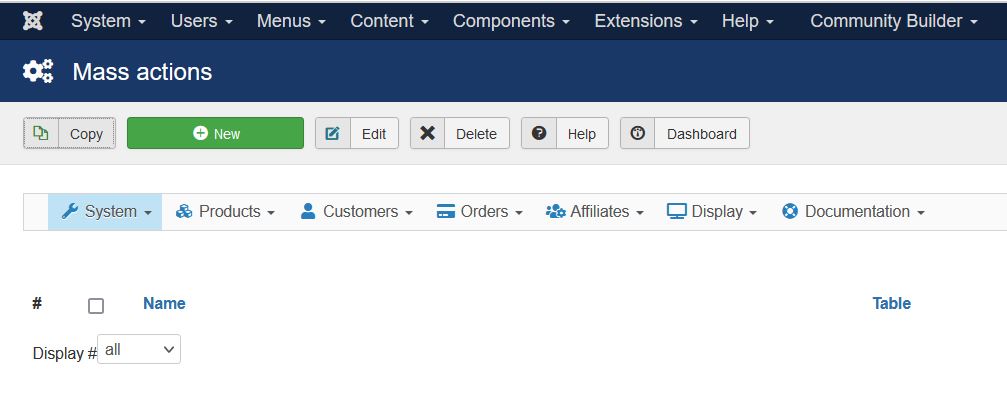Click the Edit pencil icon
The width and height of the screenshot is (1007, 393).
click(333, 134)
